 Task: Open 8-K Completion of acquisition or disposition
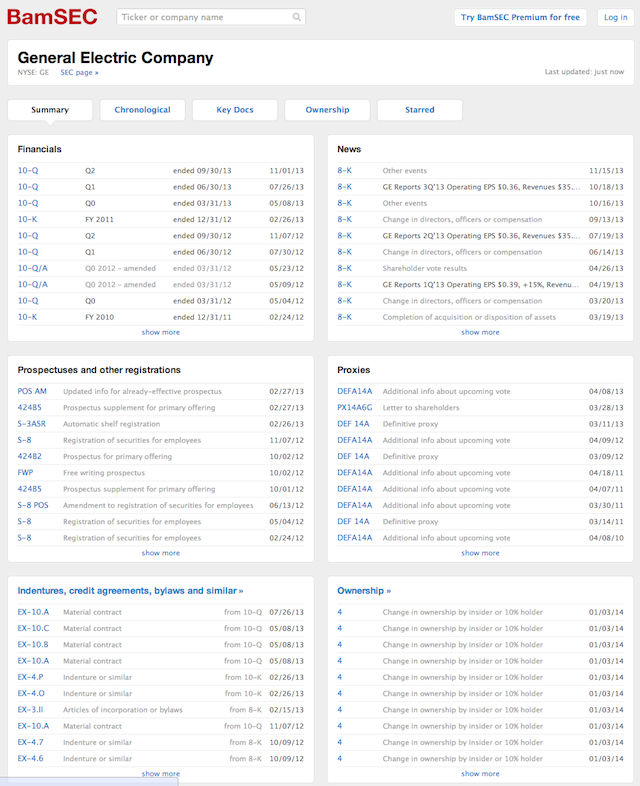pos(345,317)
